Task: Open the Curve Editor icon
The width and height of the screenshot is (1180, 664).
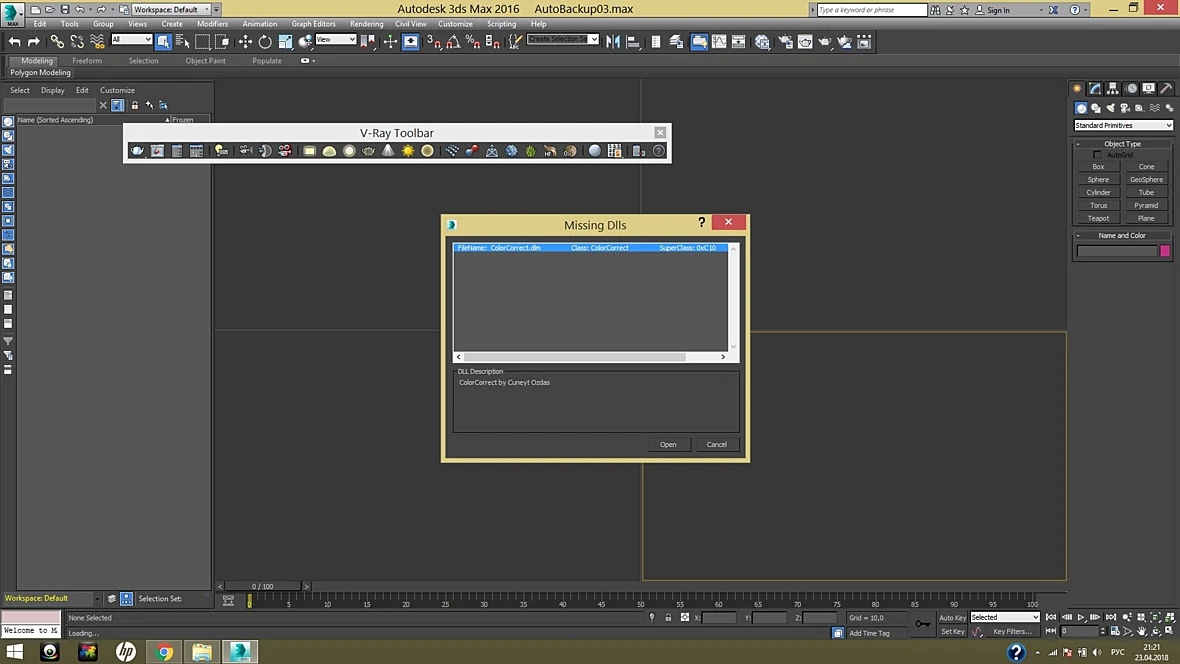Action: (719, 42)
